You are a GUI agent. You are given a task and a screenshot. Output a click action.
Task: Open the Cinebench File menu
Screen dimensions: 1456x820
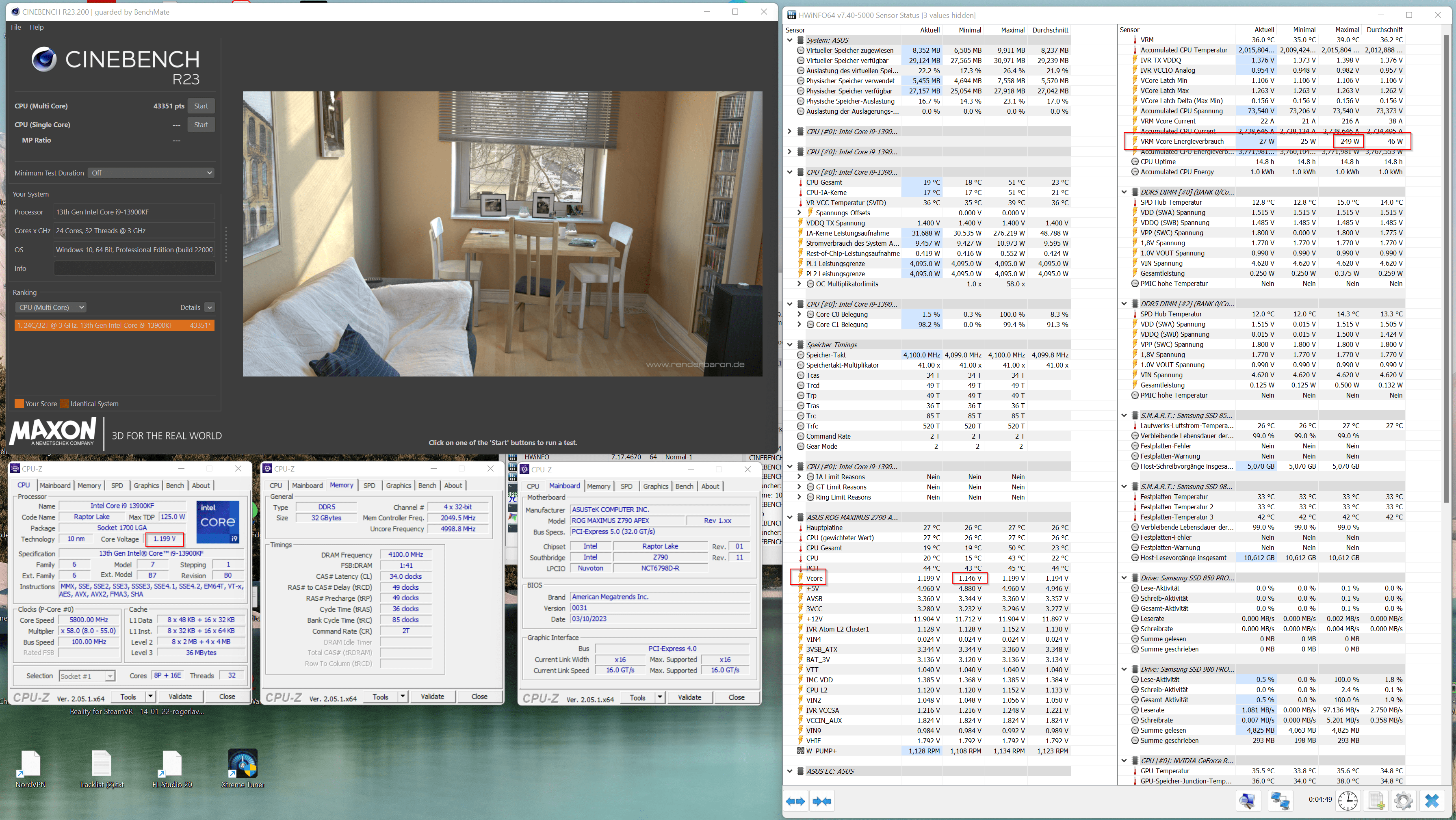(16, 27)
